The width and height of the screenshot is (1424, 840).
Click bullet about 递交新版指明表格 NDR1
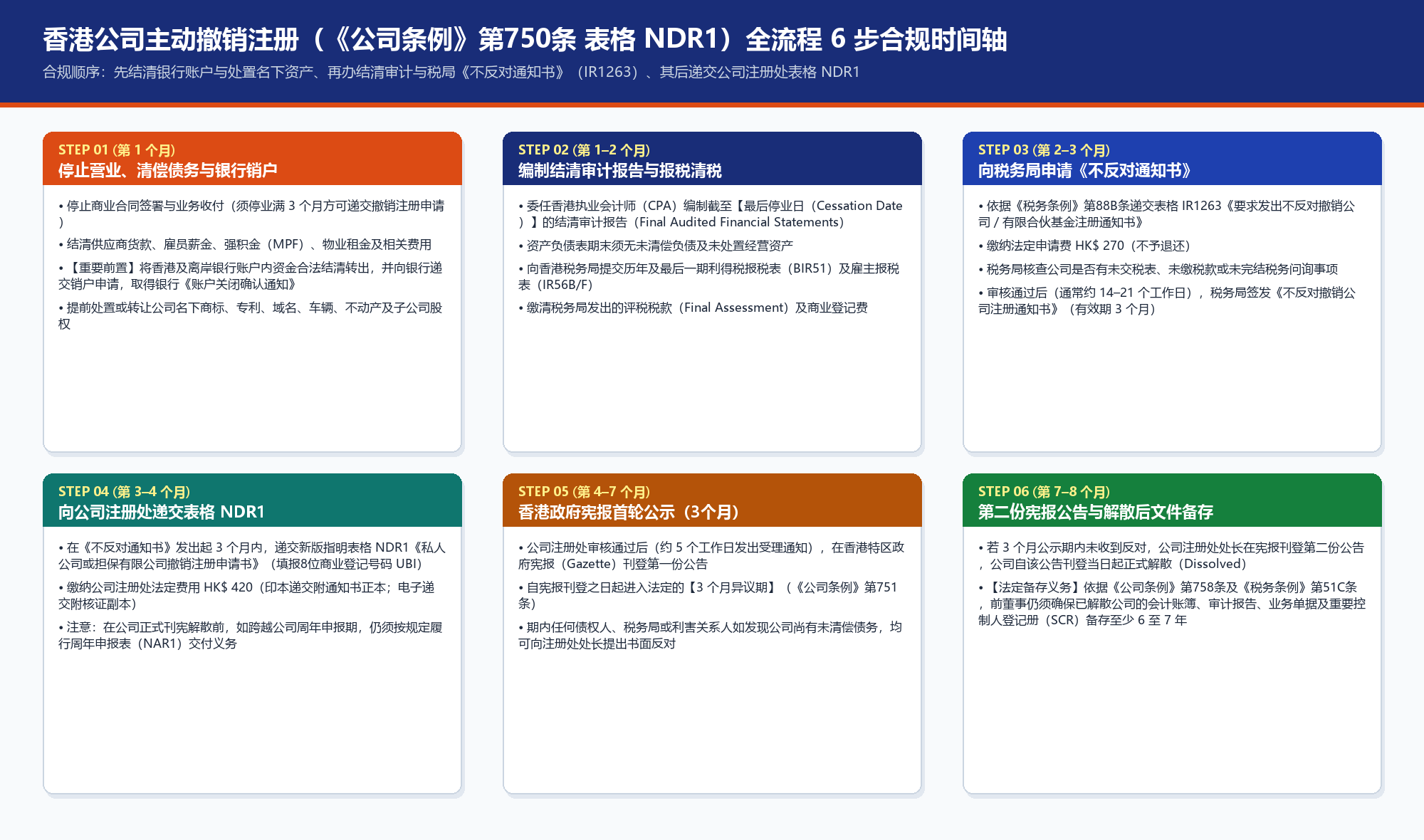pyautogui.click(x=252, y=555)
